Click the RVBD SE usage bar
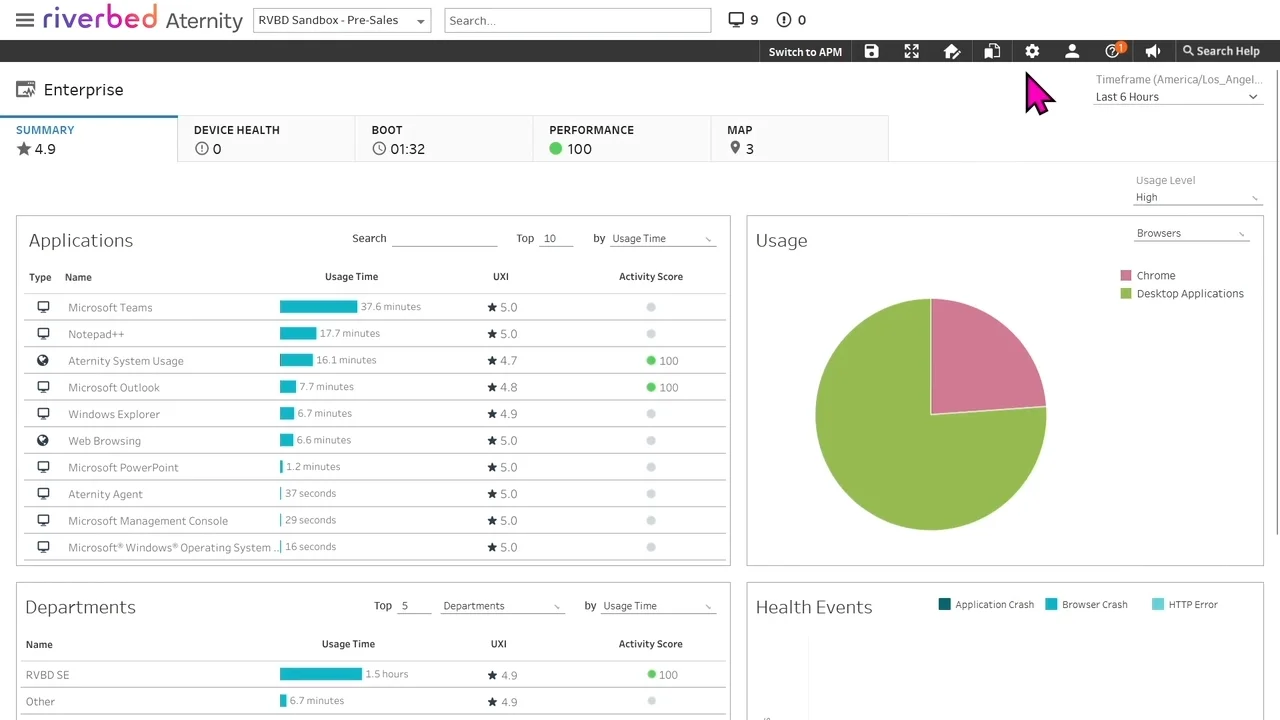The width and height of the screenshot is (1280, 720). [x=321, y=674]
